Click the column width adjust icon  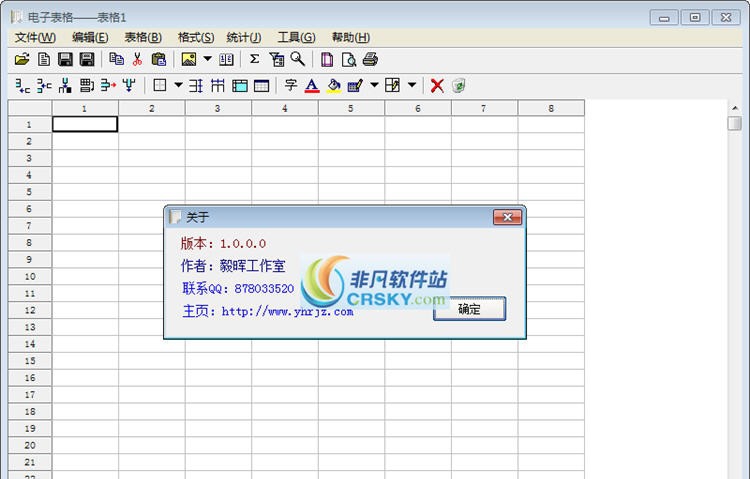[x=218, y=86]
